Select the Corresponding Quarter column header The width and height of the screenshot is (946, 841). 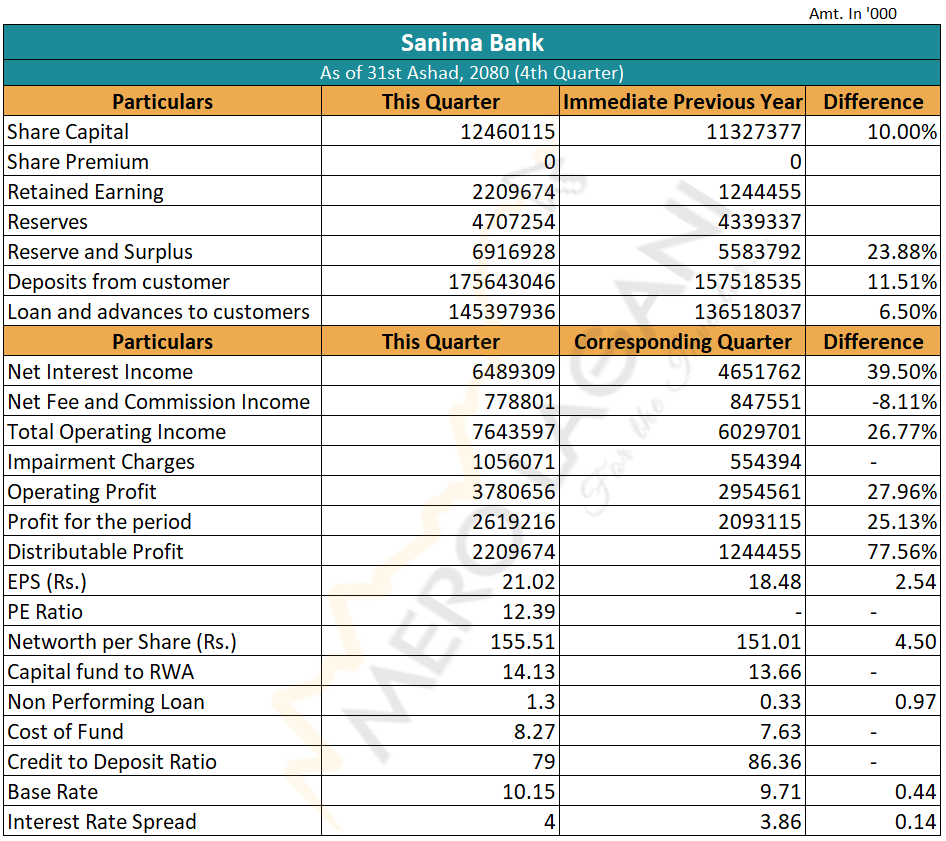[x=683, y=342]
